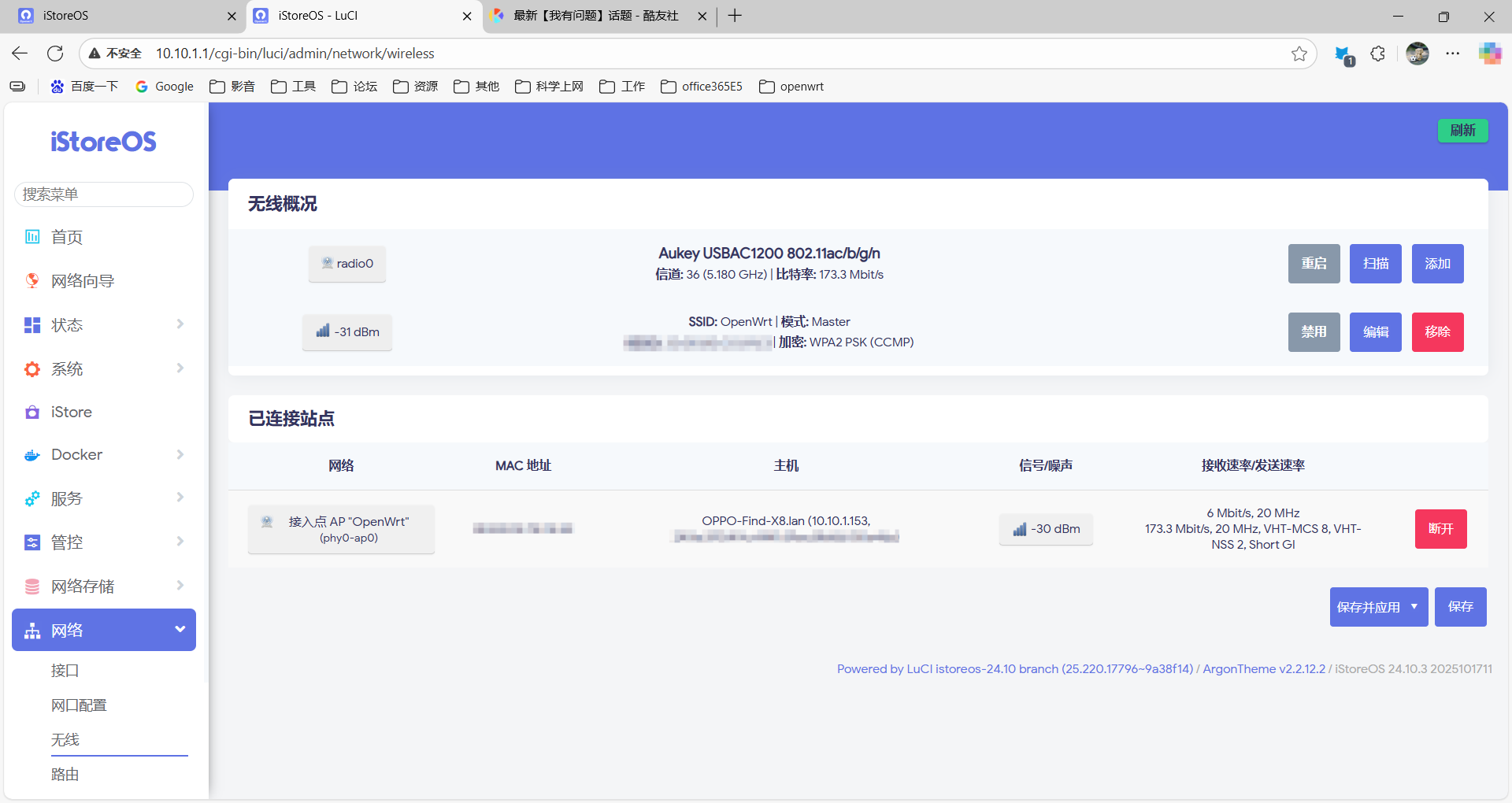This screenshot has height=803, width=1512.
Task: Switch to the first iStoreOS browser tab
Action: pyautogui.click(x=126, y=16)
